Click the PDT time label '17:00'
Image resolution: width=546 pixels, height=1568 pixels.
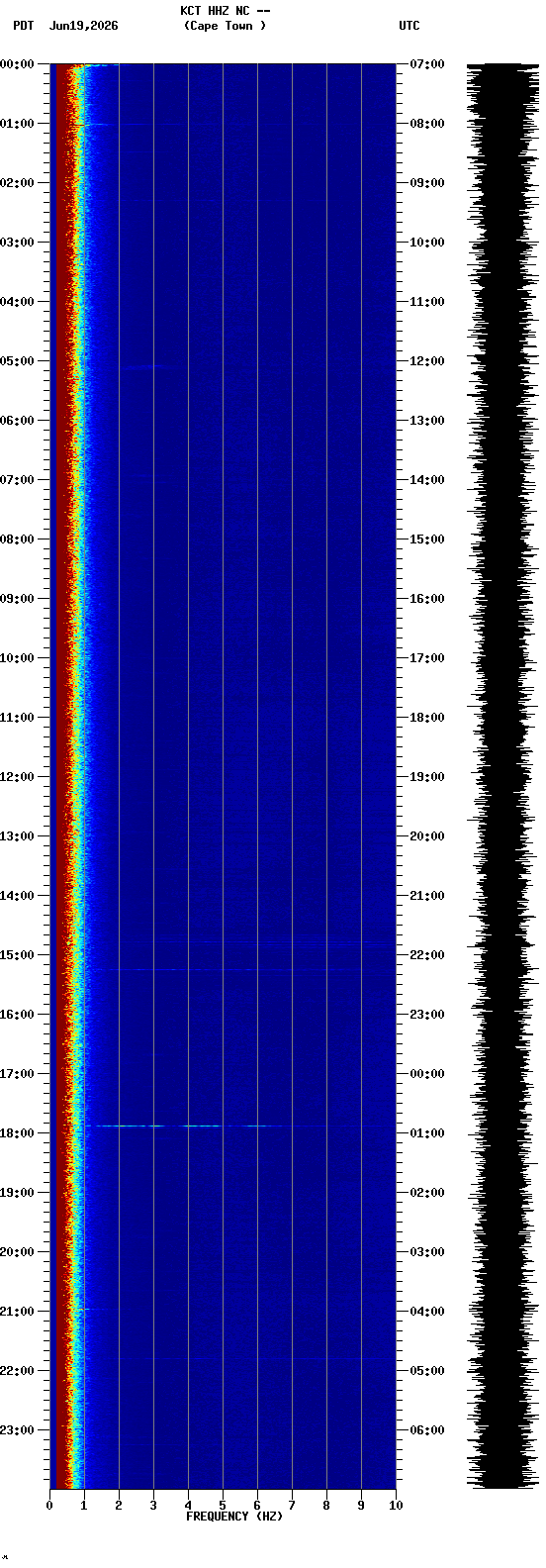point(17,1074)
